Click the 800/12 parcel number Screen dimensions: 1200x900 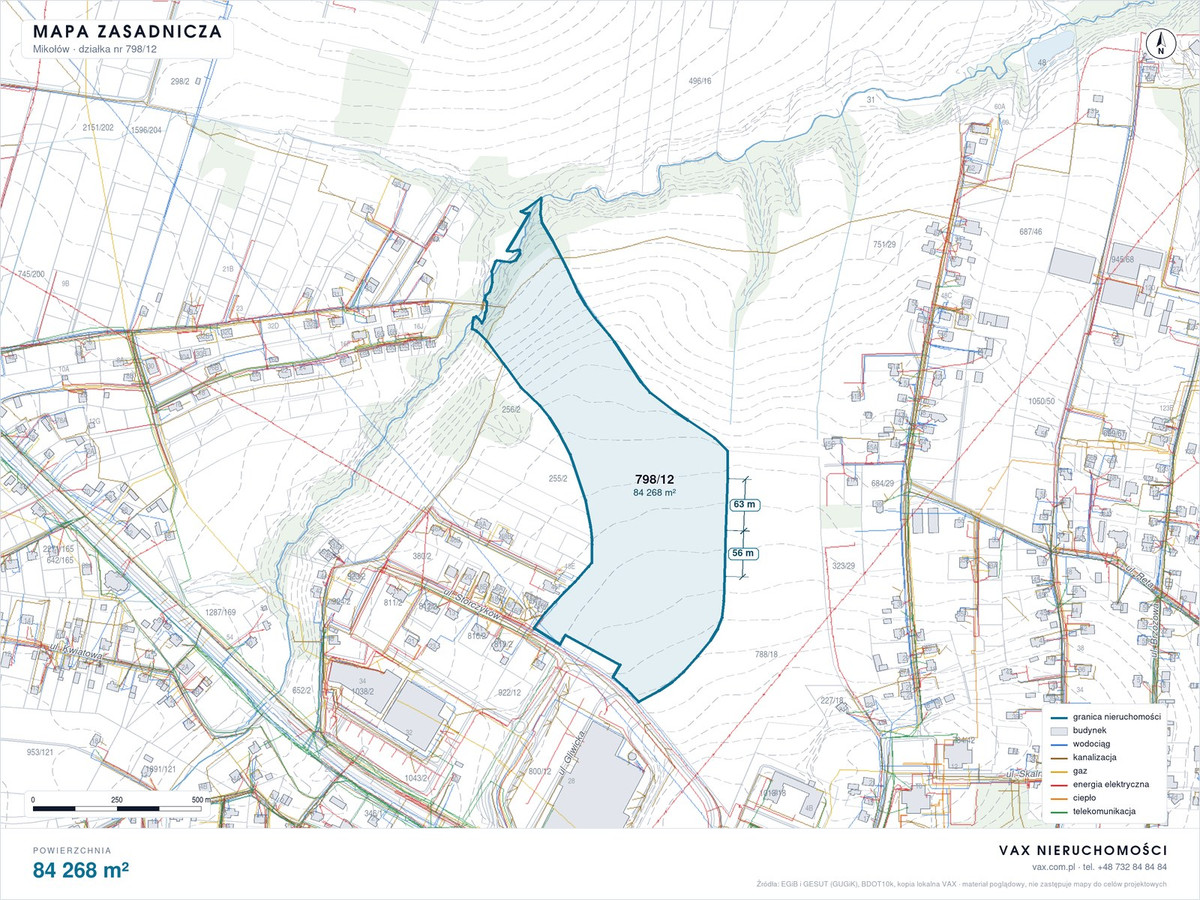540,771
